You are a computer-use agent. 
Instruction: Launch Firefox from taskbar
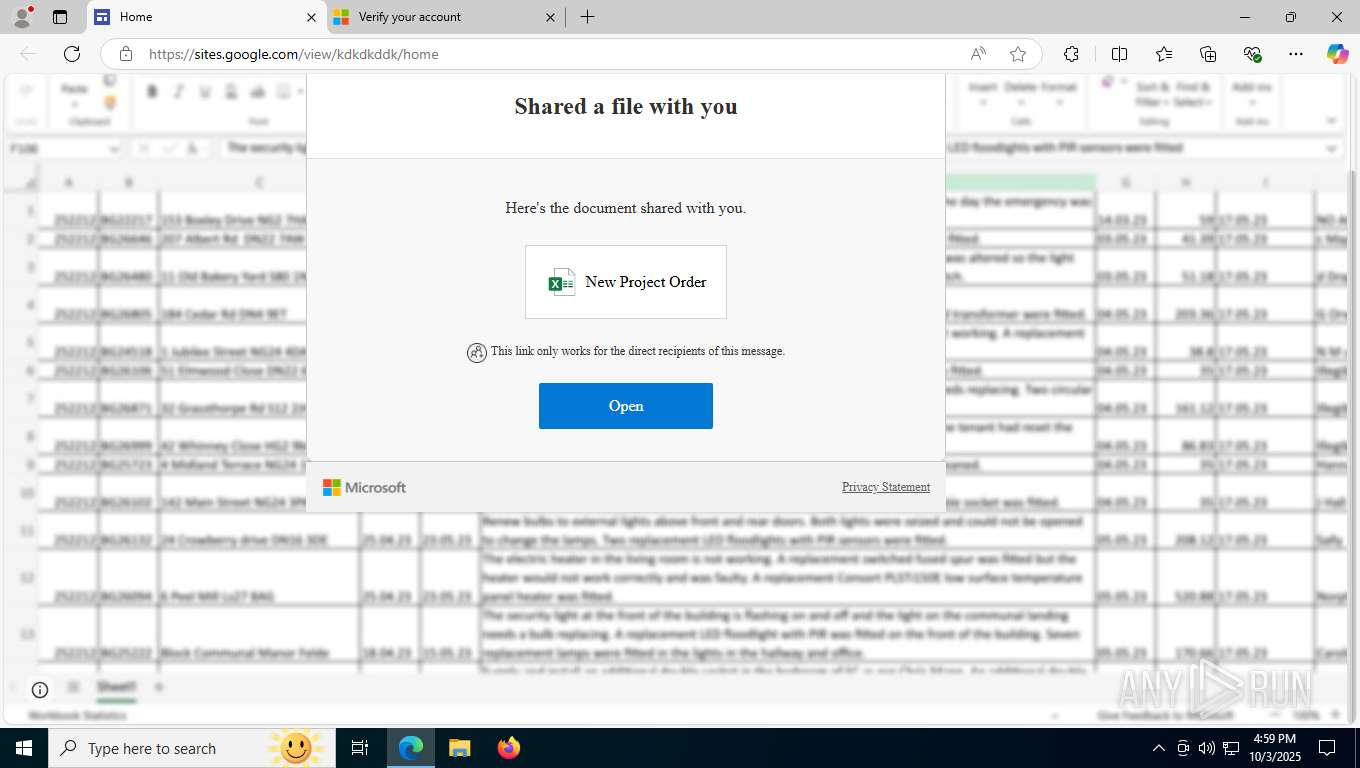tap(508, 748)
